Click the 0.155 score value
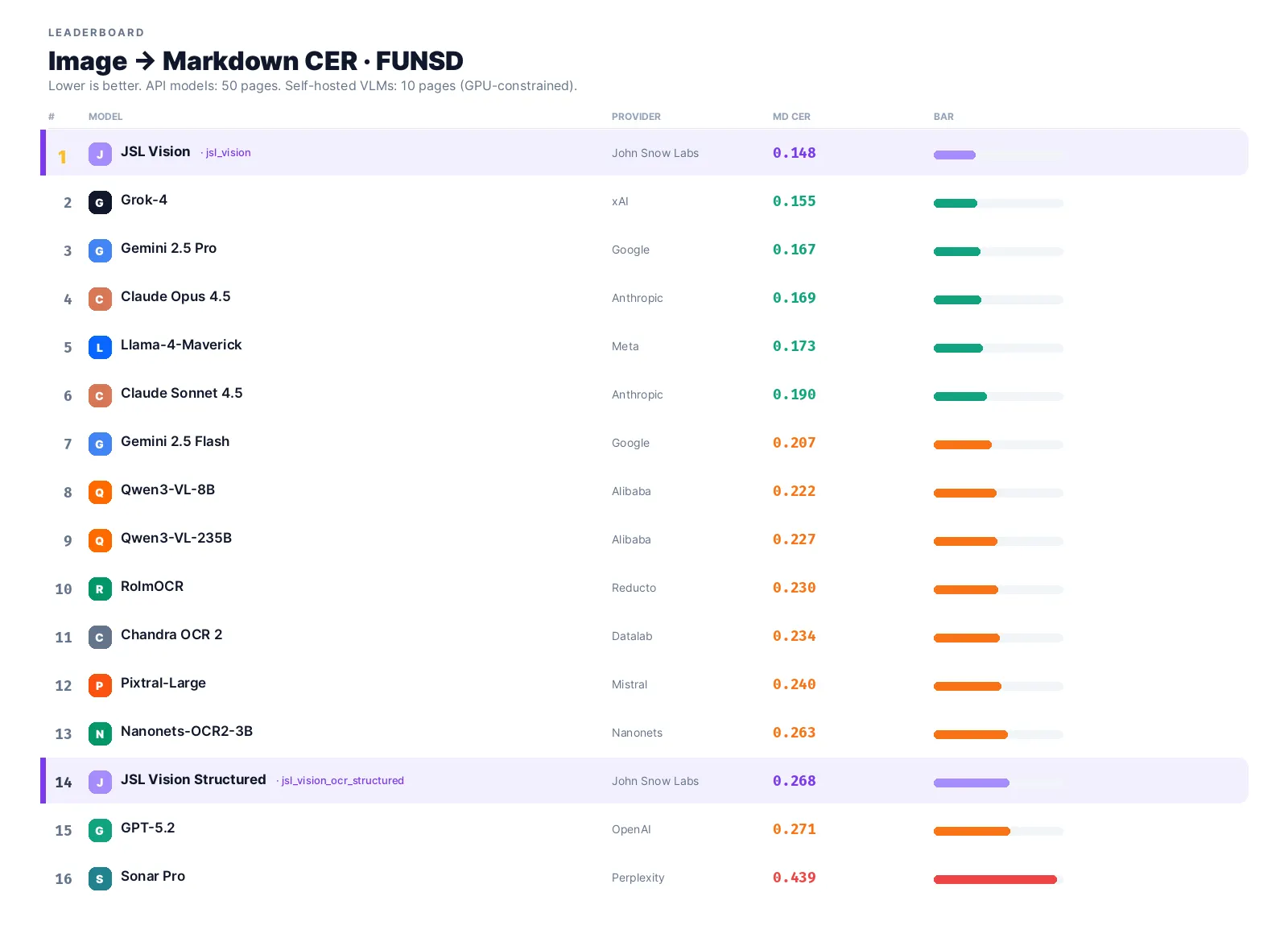This screenshot has width=1288, height=946. [795, 201]
